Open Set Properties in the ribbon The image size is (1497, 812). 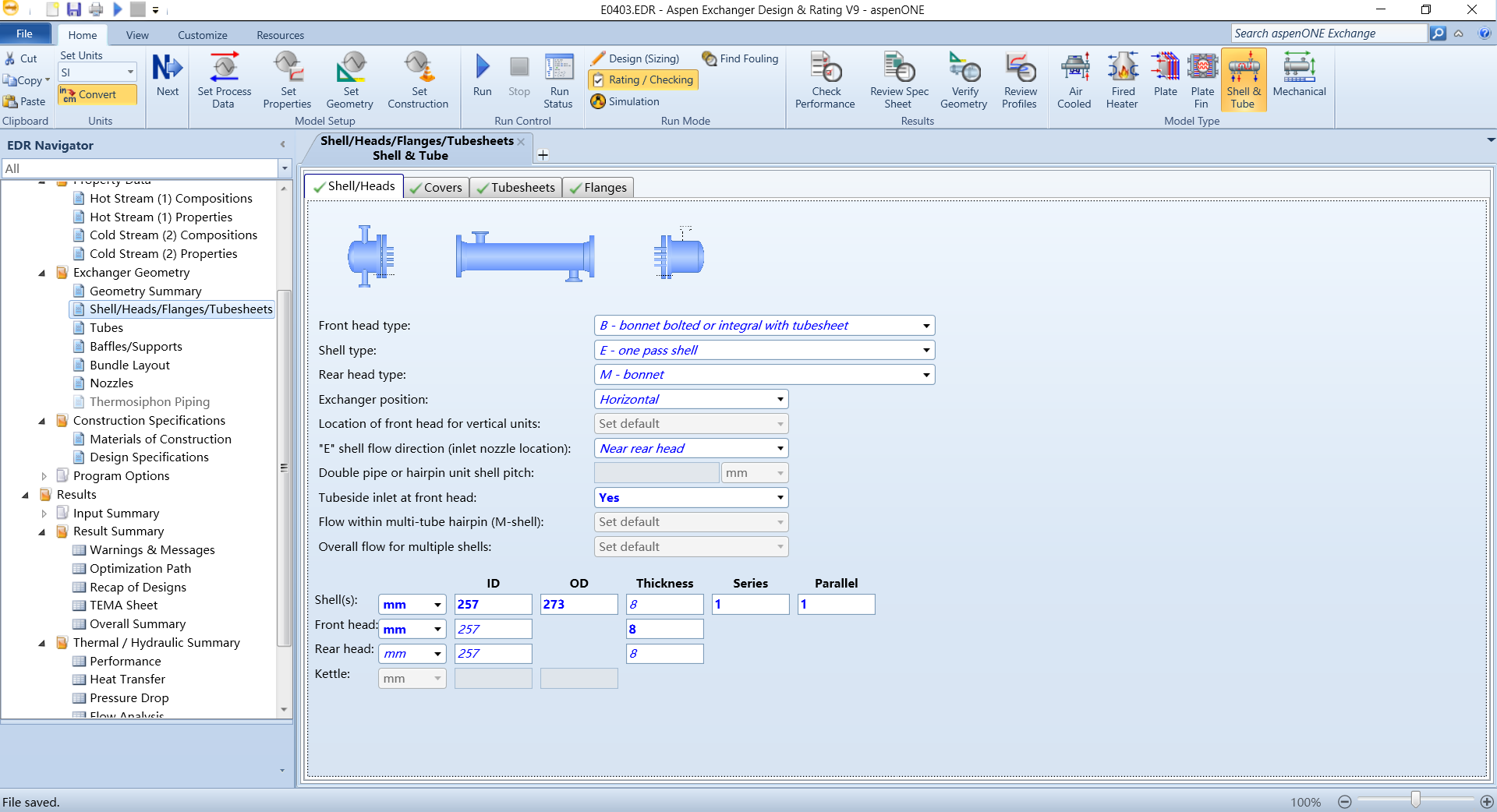coord(288,80)
